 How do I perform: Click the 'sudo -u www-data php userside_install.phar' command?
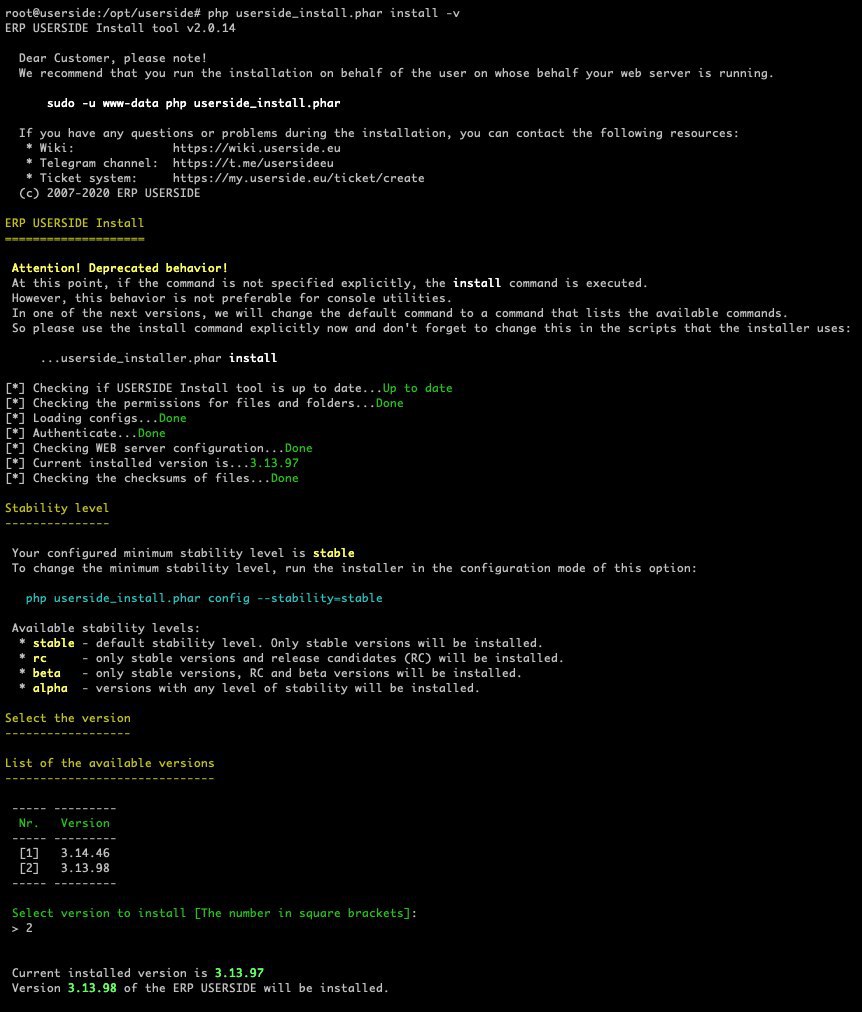[x=194, y=103]
